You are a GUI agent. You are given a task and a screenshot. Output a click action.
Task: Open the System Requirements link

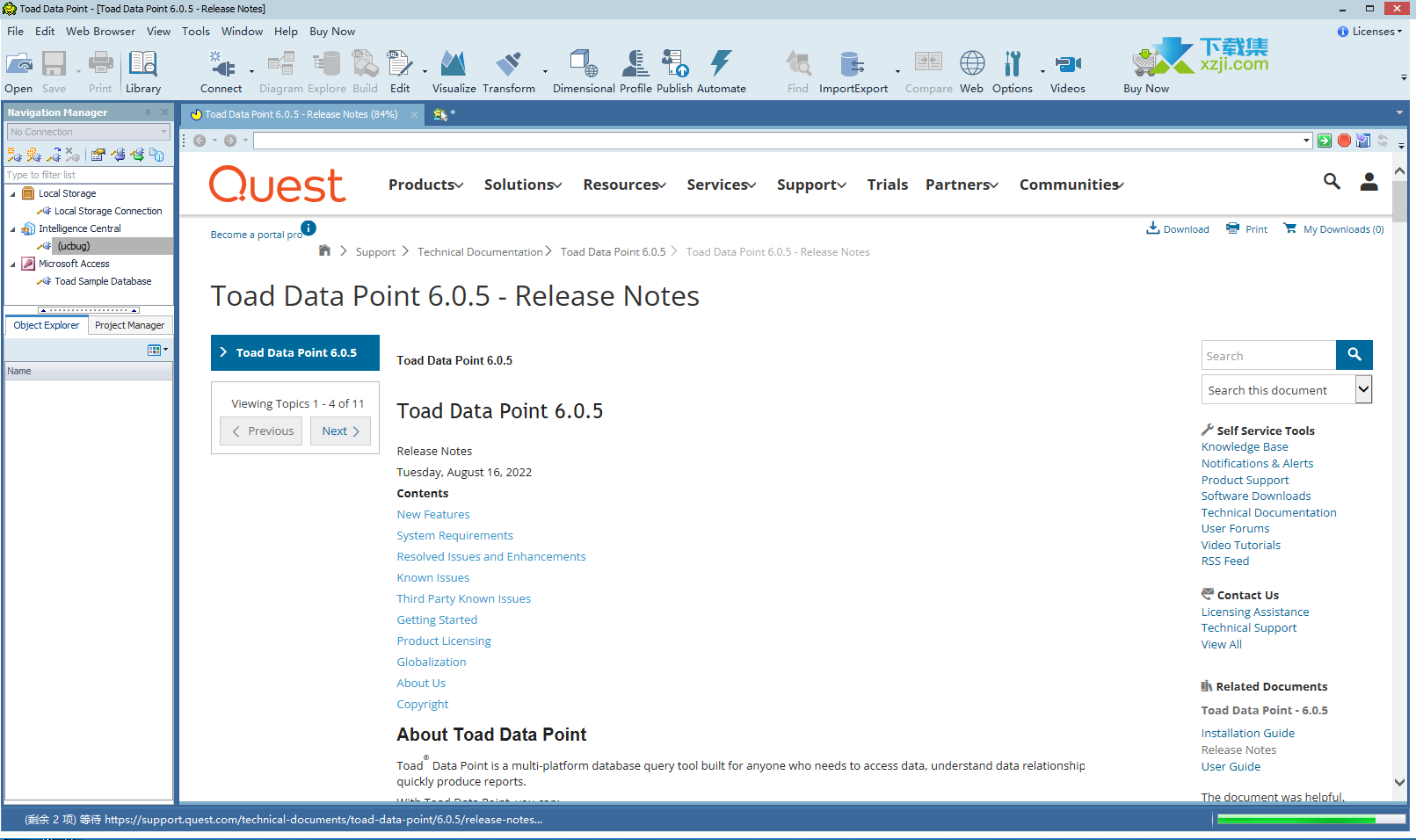(454, 535)
